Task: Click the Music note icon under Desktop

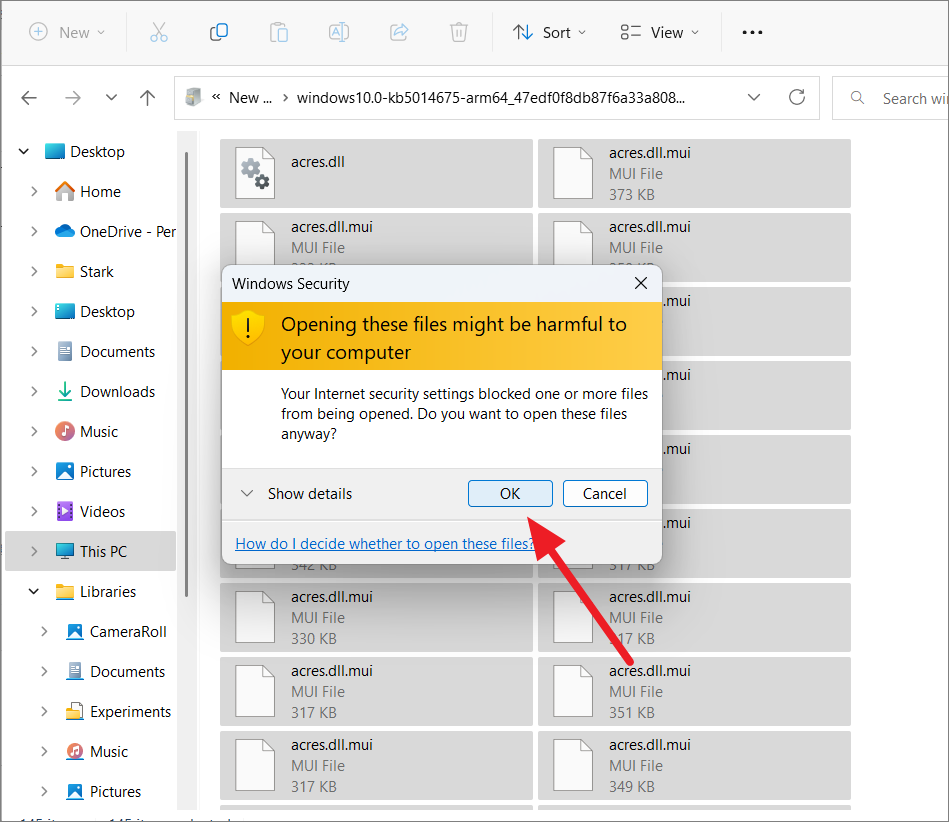Action: [x=65, y=432]
